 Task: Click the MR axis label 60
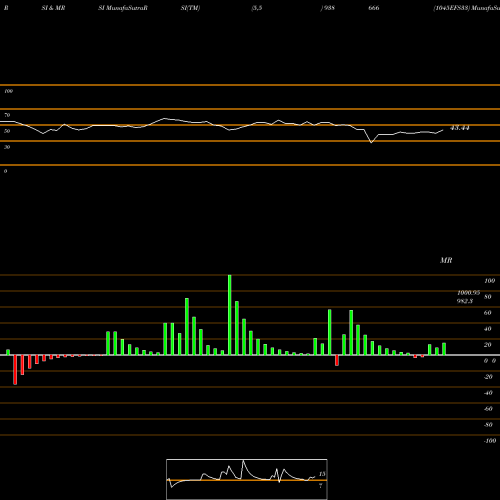(487, 313)
